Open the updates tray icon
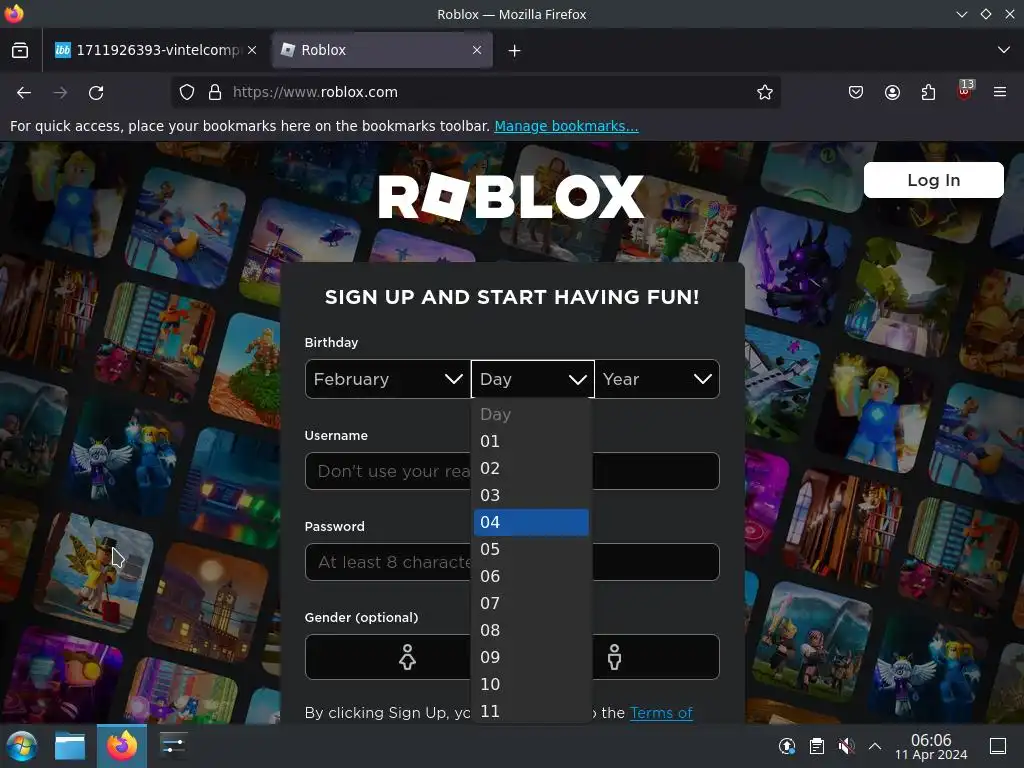The width and height of the screenshot is (1024, 768). (x=787, y=746)
